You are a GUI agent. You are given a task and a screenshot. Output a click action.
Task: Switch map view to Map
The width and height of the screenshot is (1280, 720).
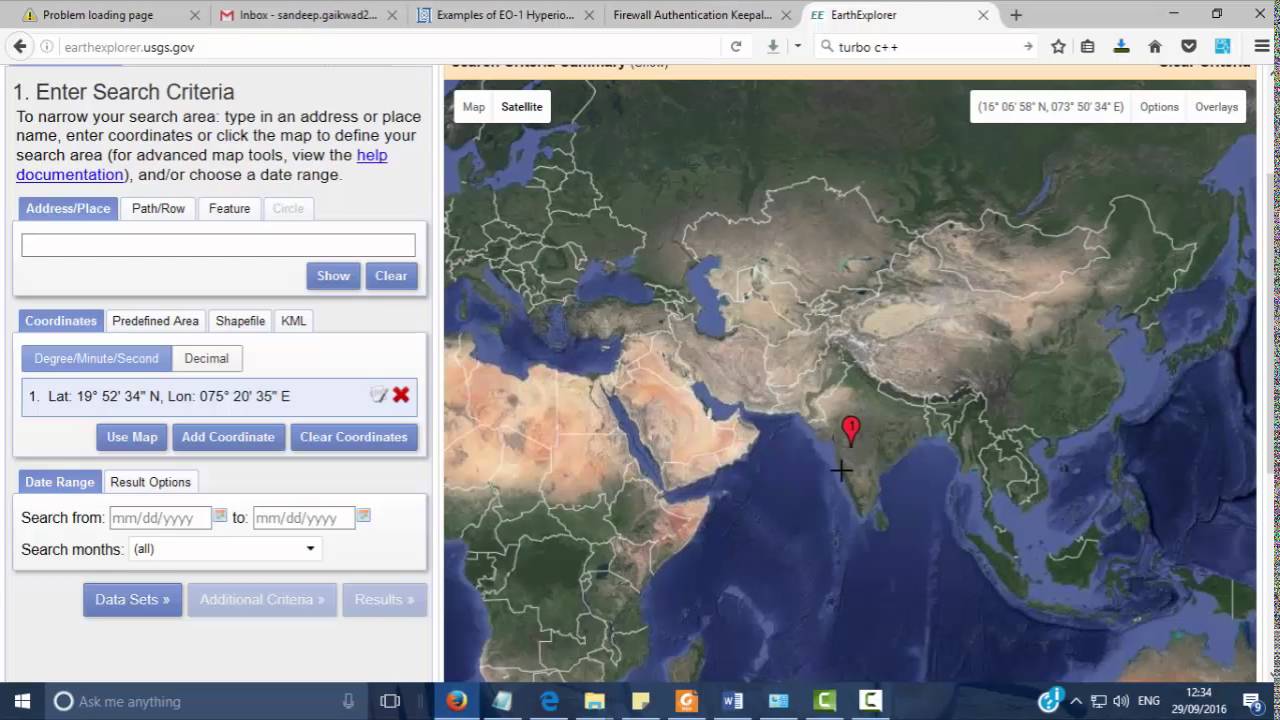[x=474, y=107]
